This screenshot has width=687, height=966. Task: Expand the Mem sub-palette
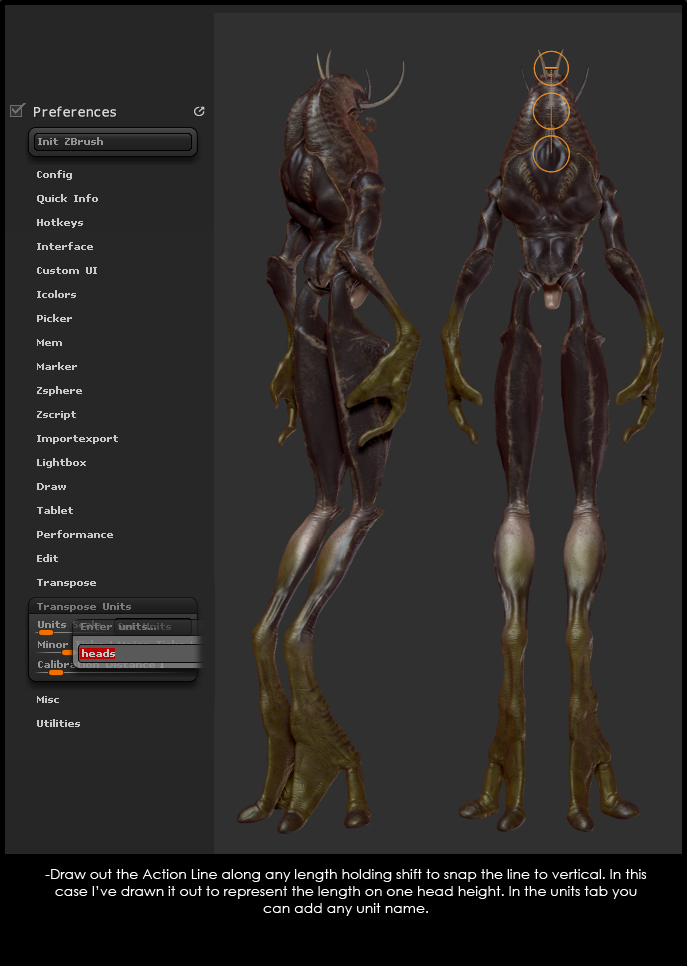pyautogui.click(x=49, y=343)
